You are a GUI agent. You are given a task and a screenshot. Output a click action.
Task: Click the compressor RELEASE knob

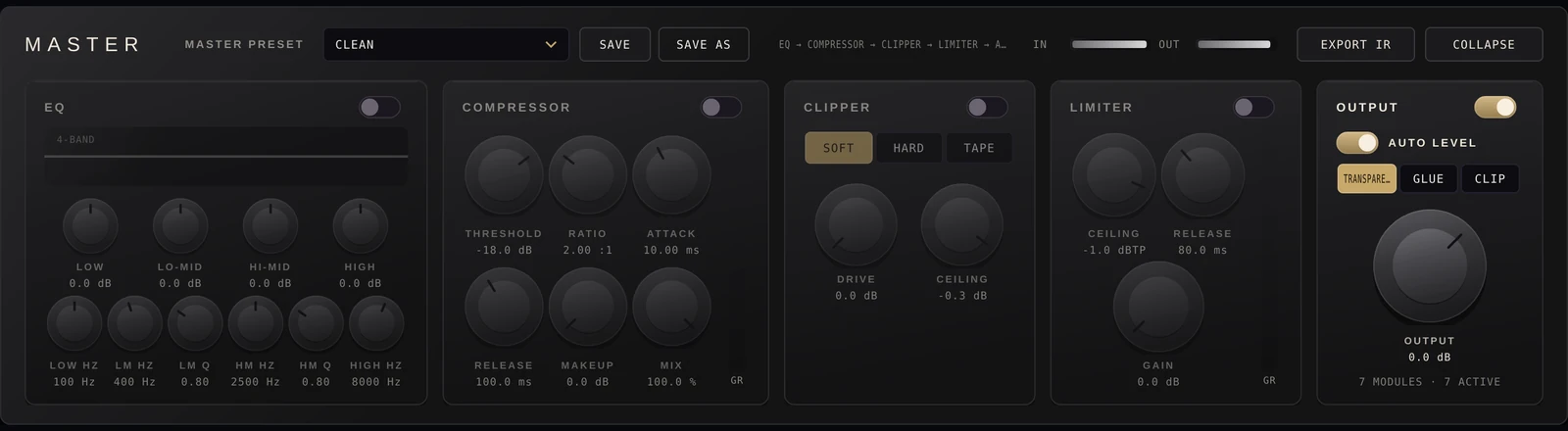coord(504,307)
